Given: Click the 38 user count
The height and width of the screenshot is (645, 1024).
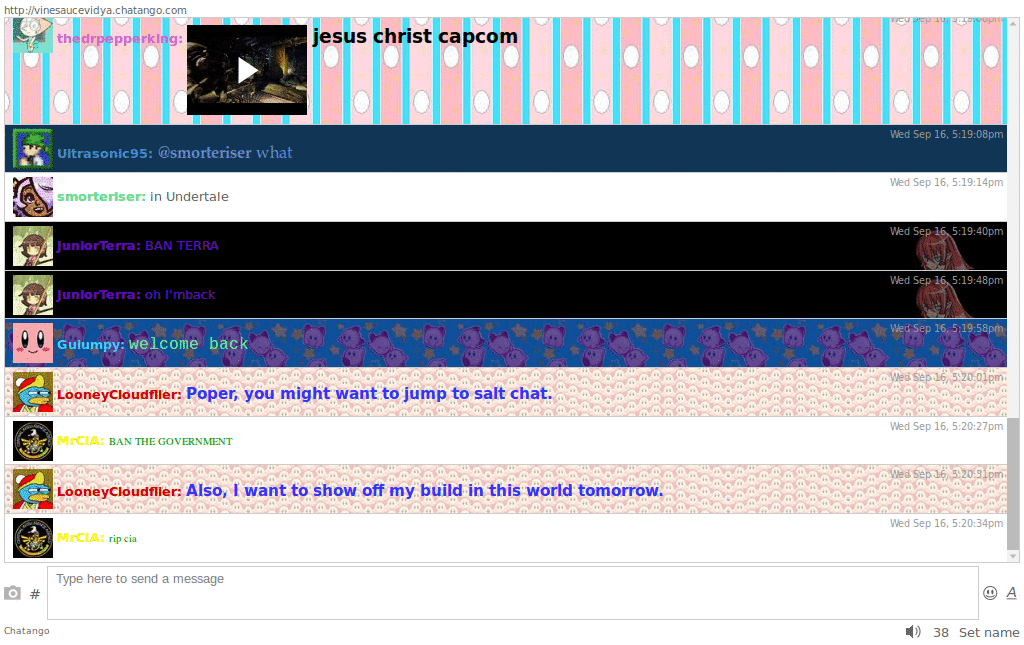Looking at the screenshot, I should point(941,631).
